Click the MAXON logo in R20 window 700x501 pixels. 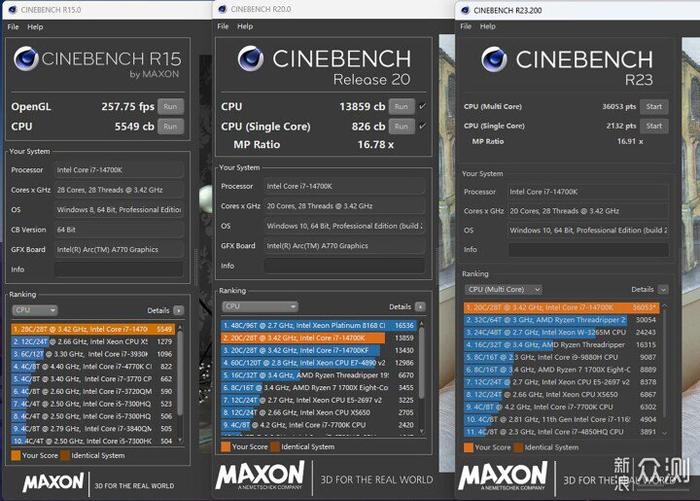pyautogui.click(x=260, y=476)
